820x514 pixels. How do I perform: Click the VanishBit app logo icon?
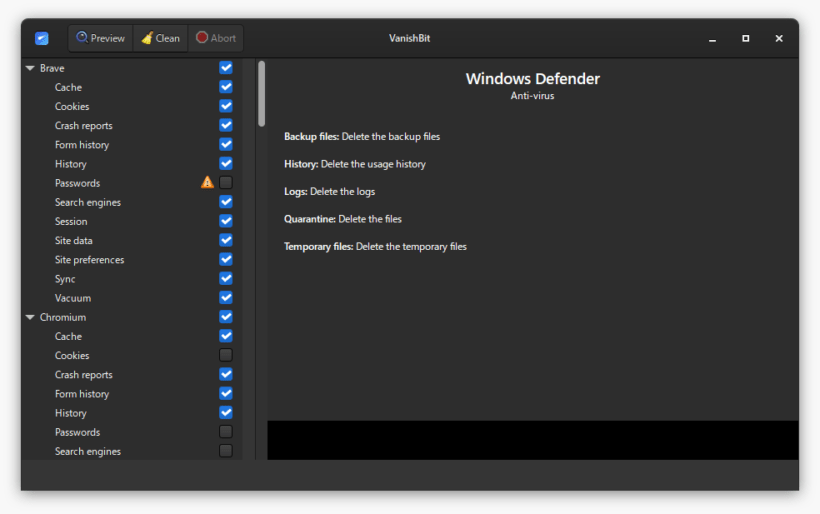click(42, 38)
